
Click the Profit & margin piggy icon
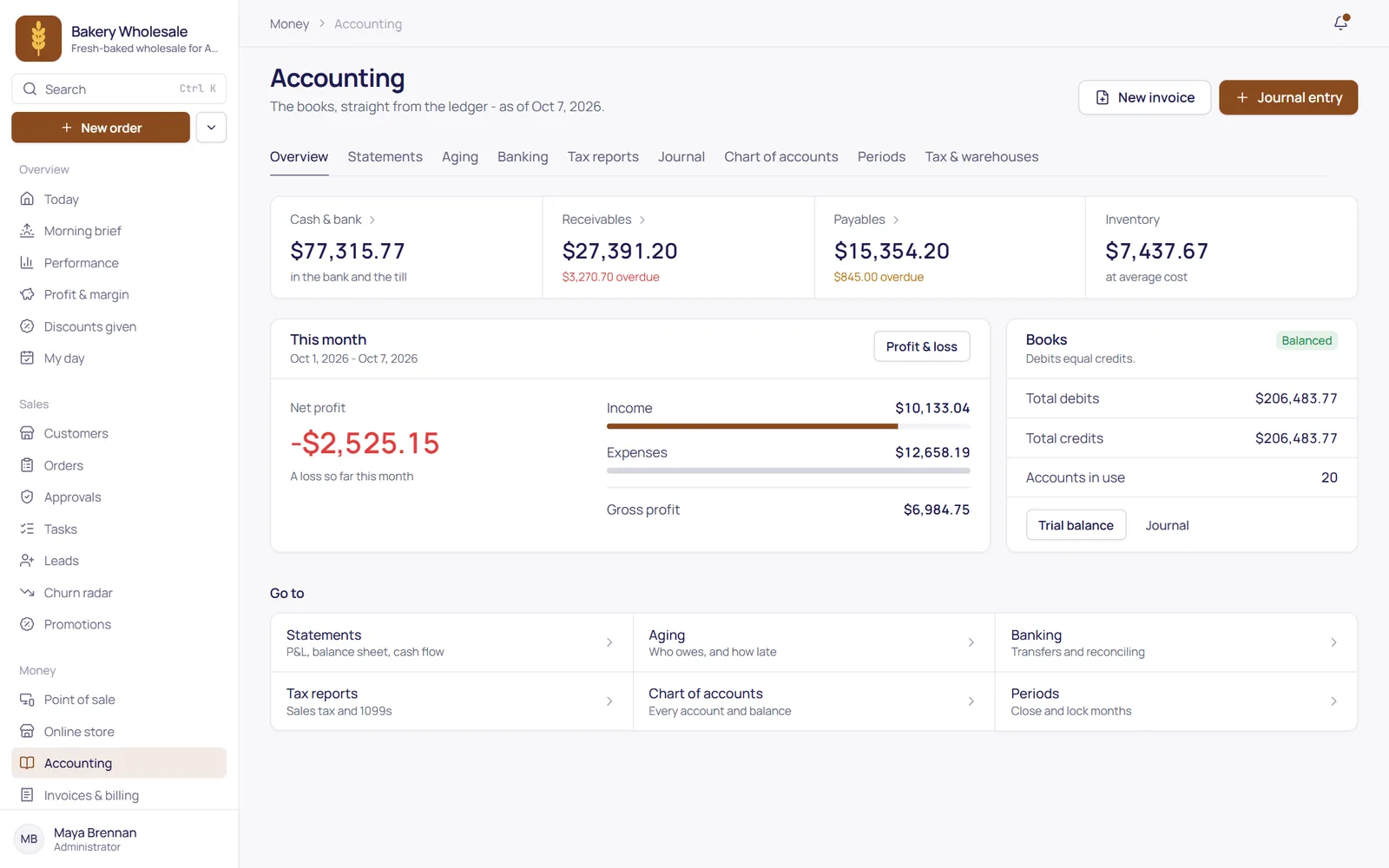click(27, 294)
